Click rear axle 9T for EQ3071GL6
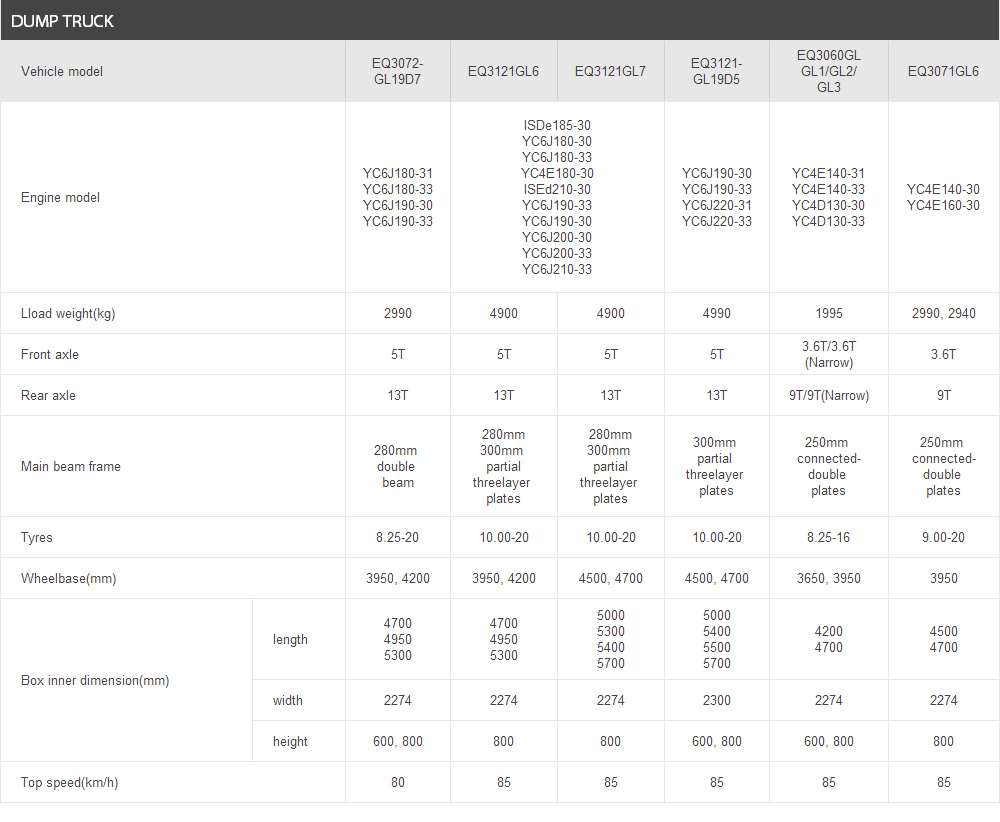 (943, 395)
